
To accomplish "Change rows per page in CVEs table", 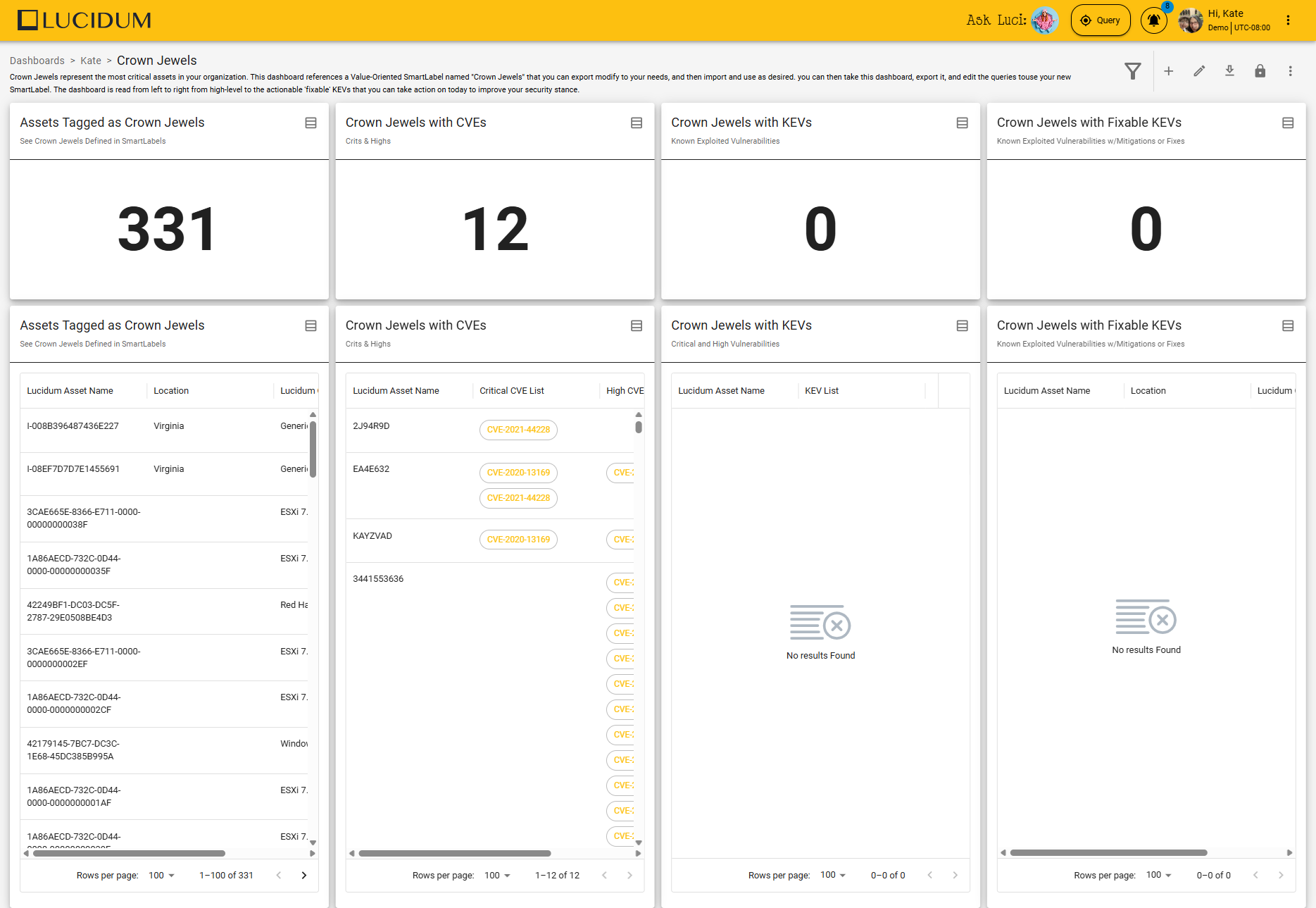I will point(497,876).
